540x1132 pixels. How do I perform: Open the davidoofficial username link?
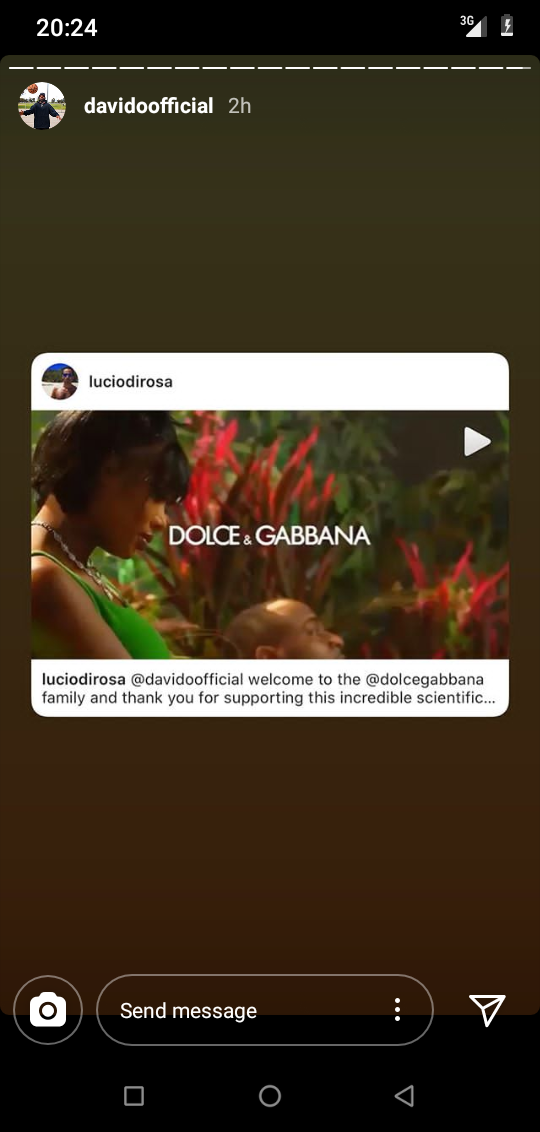[x=149, y=106]
